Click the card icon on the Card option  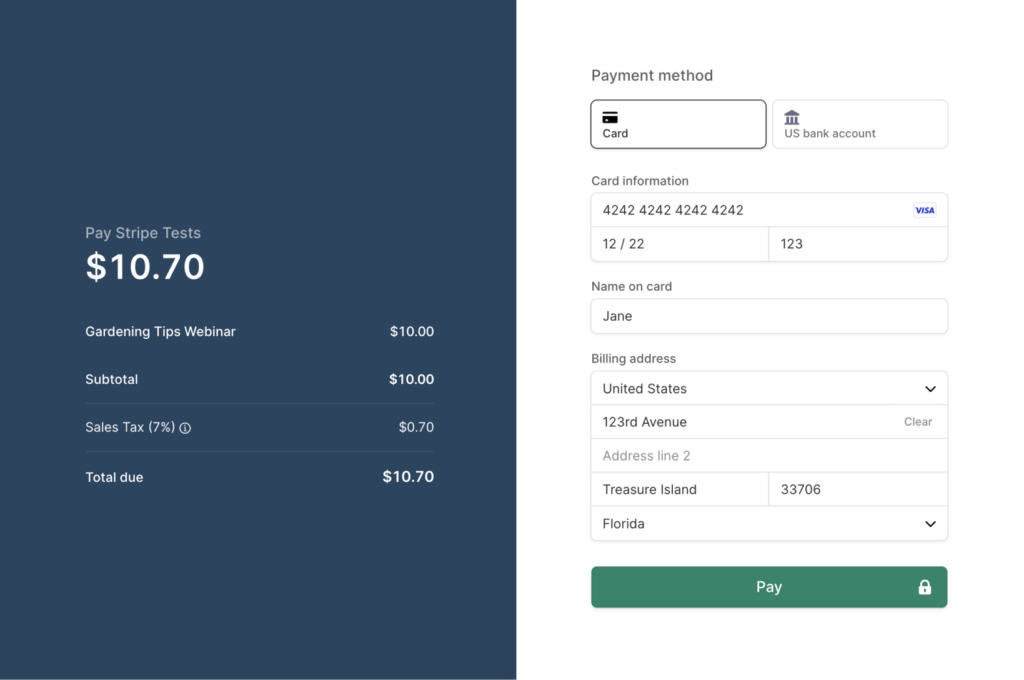click(x=608, y=116)
